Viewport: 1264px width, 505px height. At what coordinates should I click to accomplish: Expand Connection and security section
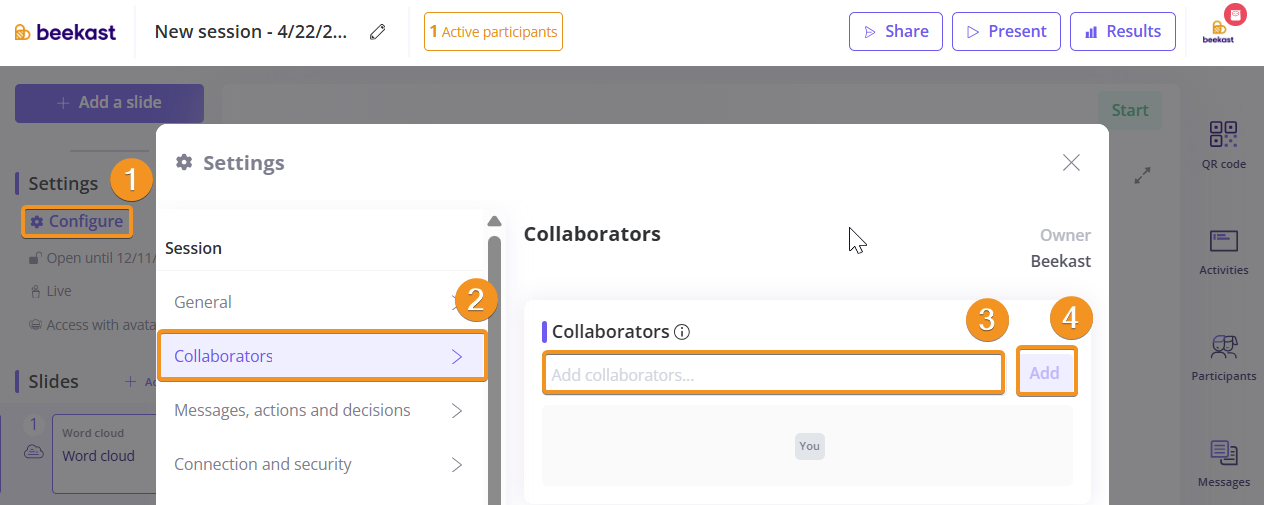click(456, 464)
